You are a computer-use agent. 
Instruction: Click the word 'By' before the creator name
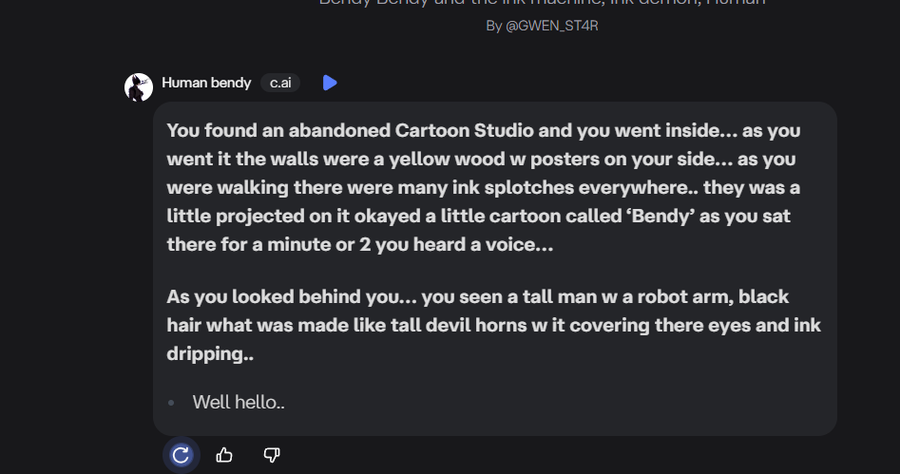click(x=494, y=26)
